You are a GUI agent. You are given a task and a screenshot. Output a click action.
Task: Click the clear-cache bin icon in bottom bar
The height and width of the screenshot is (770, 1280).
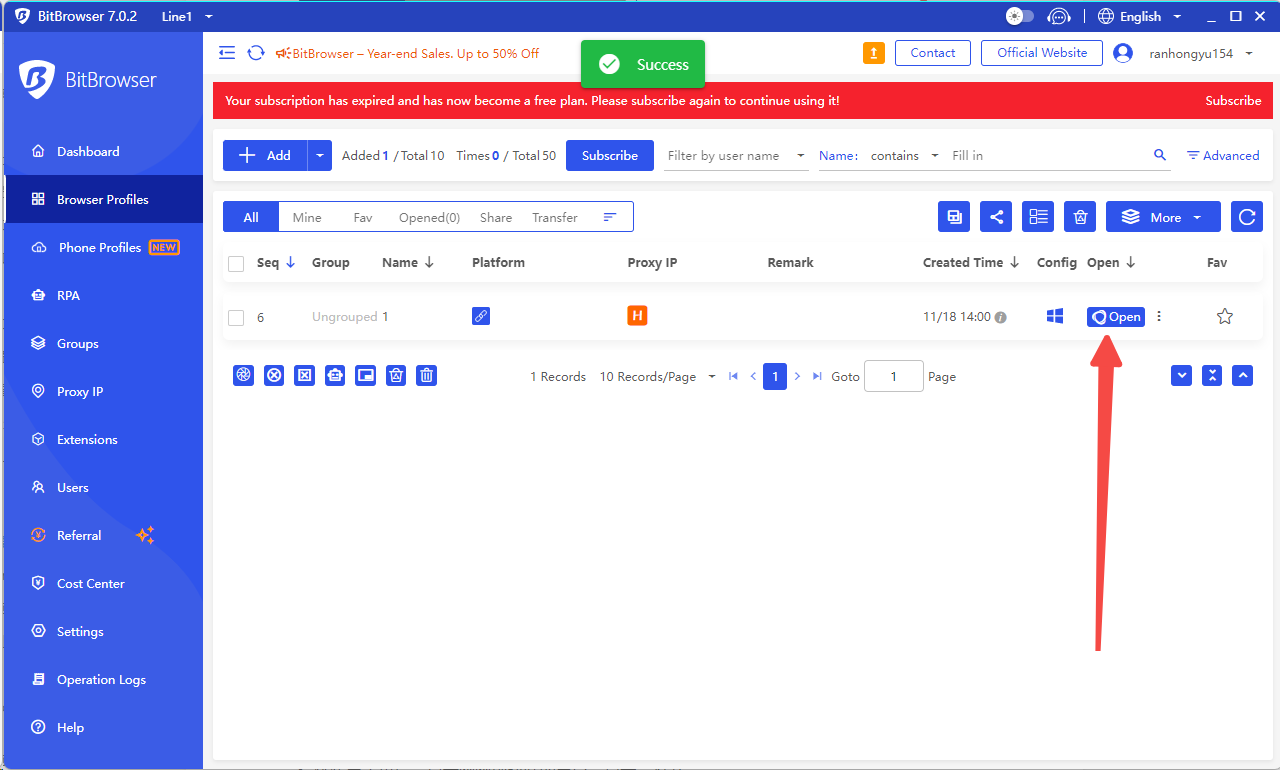click(397, 375)
